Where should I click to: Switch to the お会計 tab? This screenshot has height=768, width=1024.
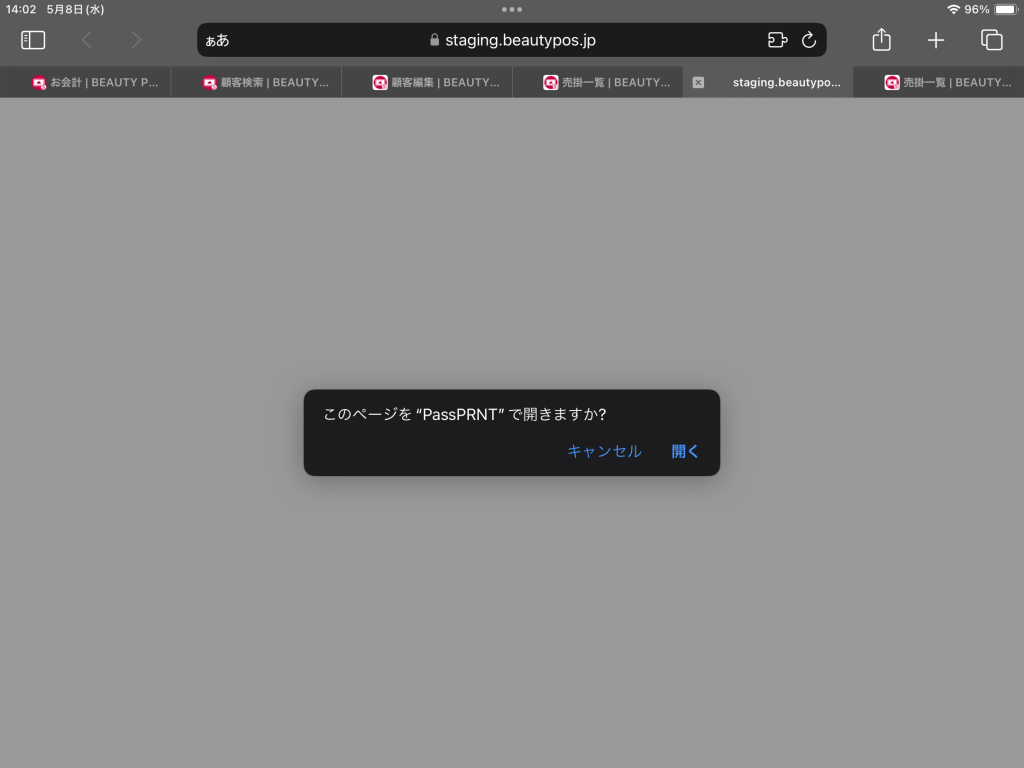[95, 82]
